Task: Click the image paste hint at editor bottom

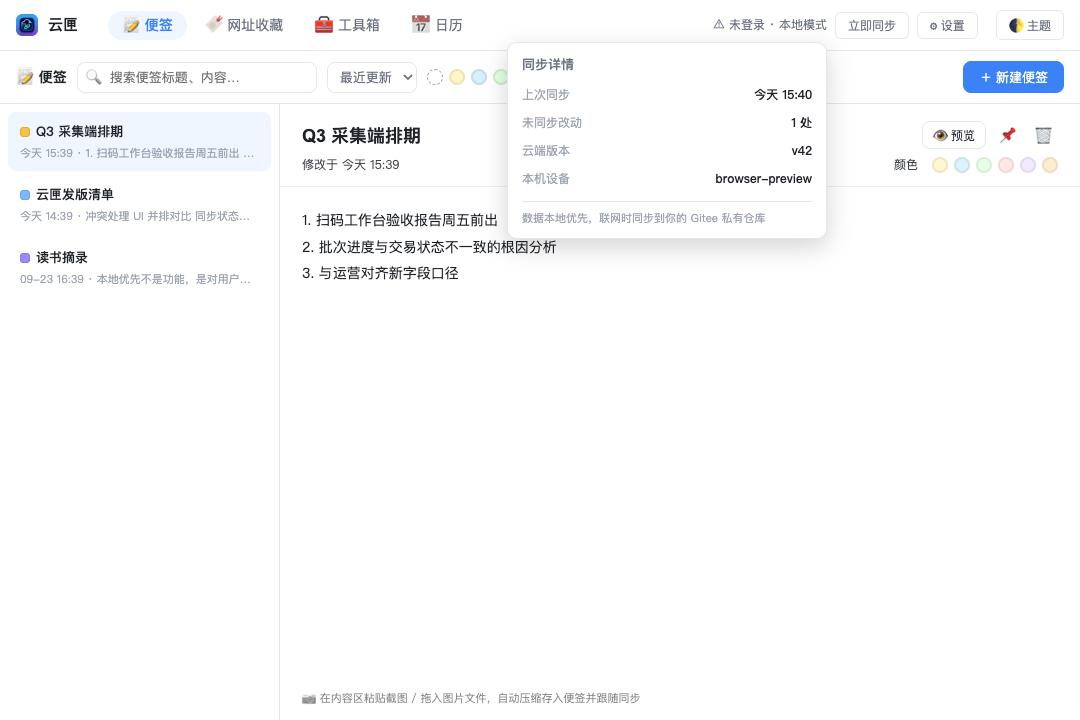Action: tap(471, 698)
